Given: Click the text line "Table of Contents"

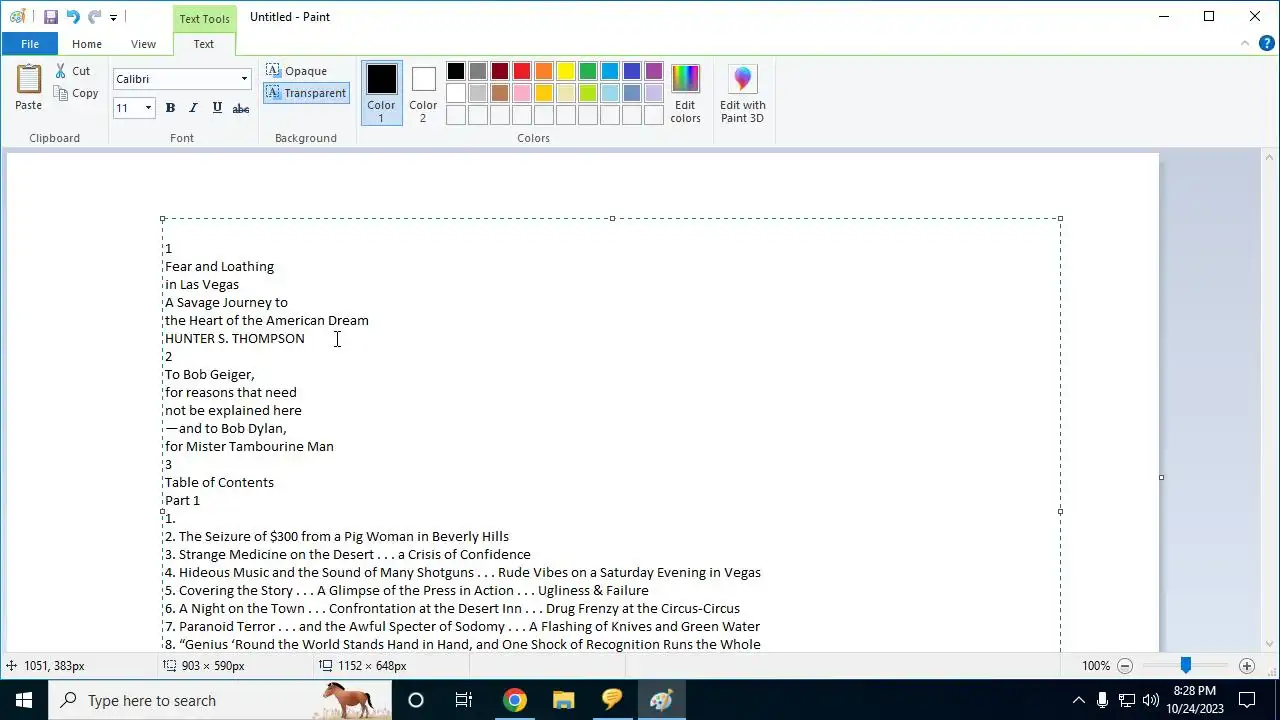Looking at the screenshot, I should pyautogui.click(x=219, y=483).
